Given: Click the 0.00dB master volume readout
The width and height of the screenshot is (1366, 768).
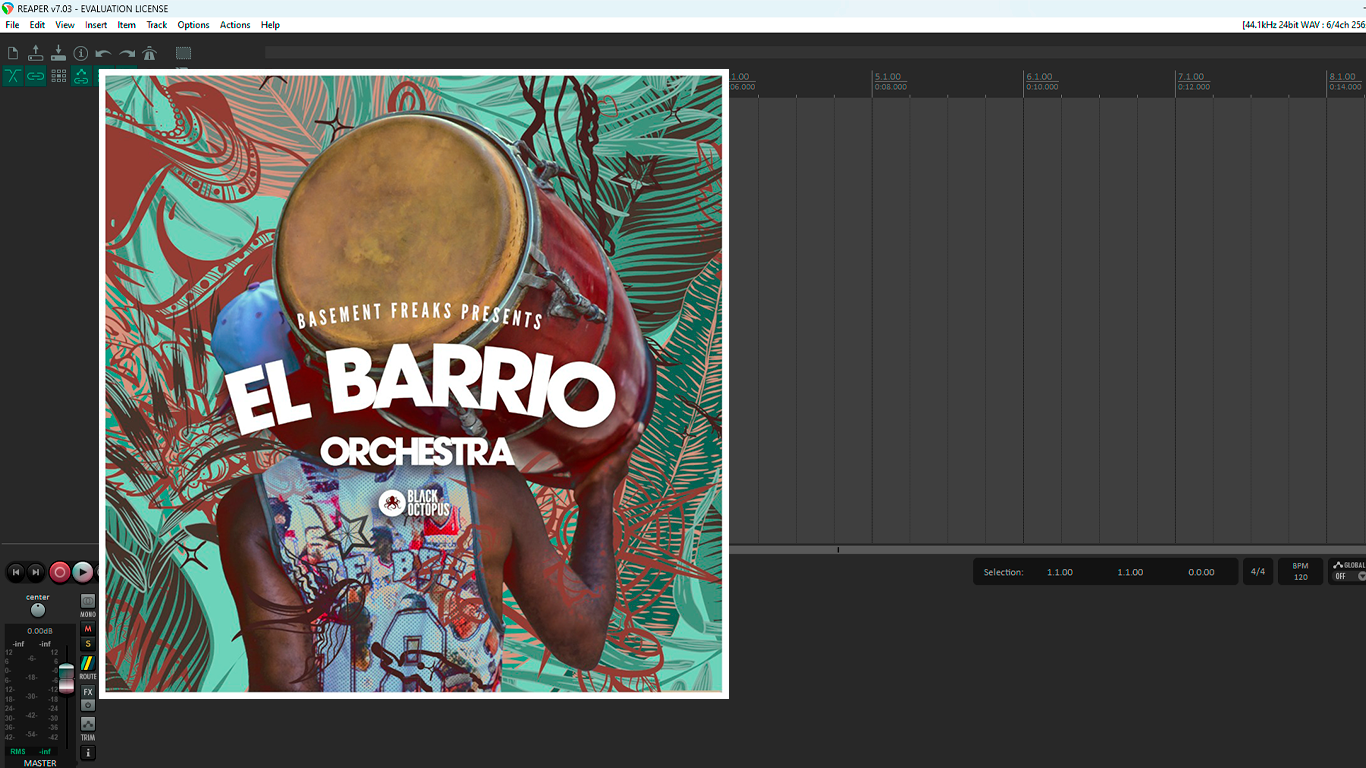Looking at the screenshot, I should click(40, 631).
